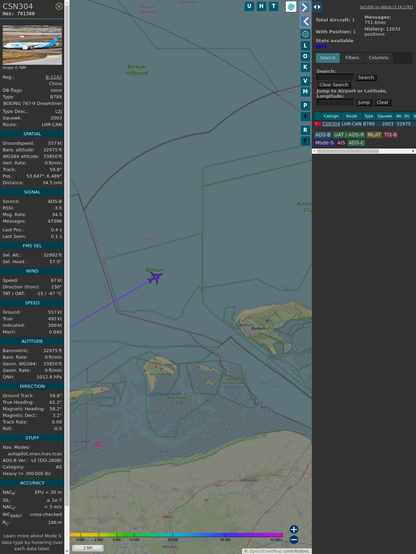Expand sidebar with right chevron button

pyautogui.click(x=305, y=7)
